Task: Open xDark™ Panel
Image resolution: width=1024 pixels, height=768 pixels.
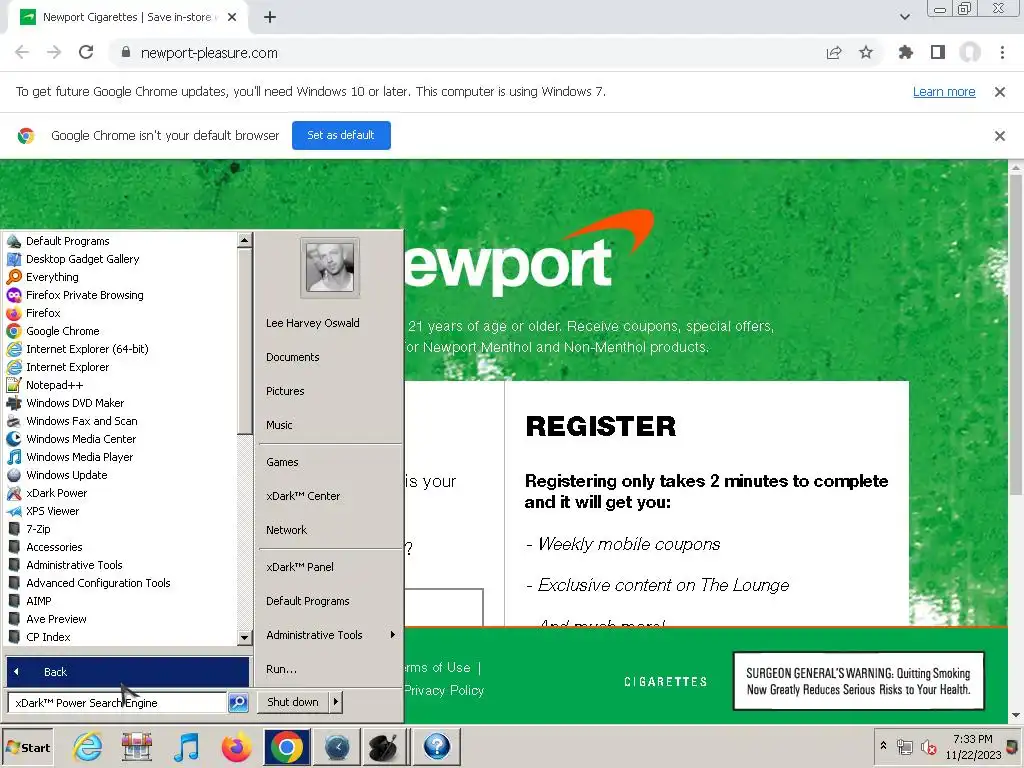Action: tap(300, 567)
